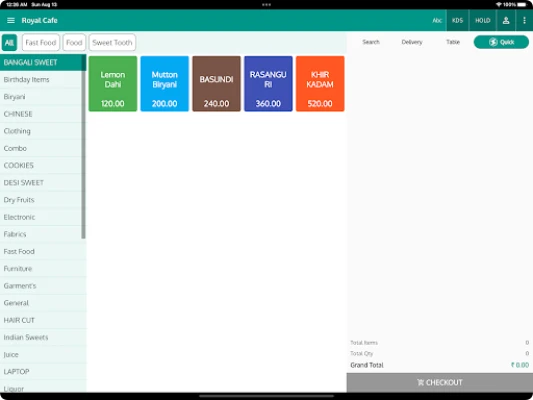Open the user profile icon in header

[x=505, y=20]
